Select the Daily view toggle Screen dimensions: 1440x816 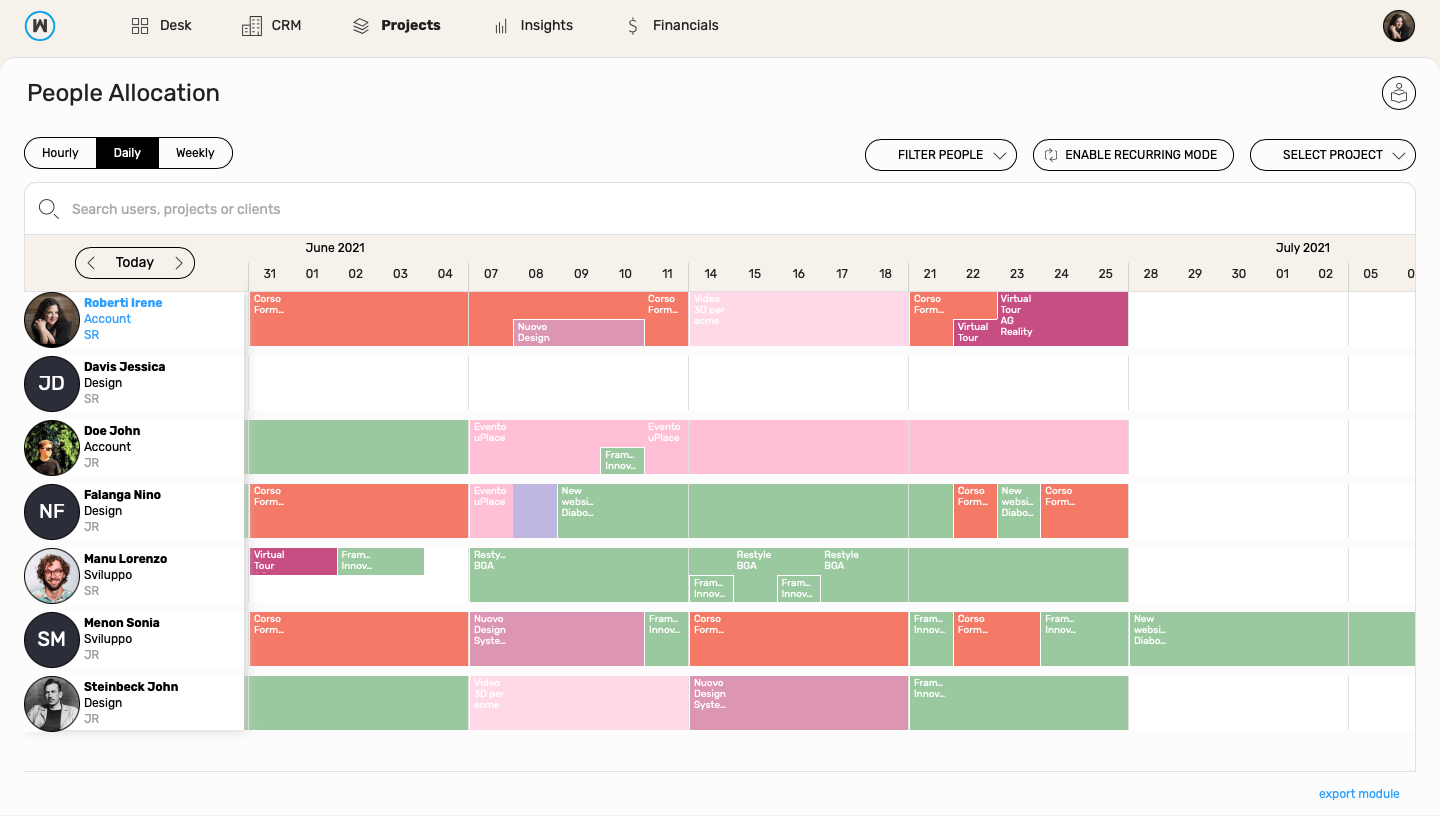point(127,153)
